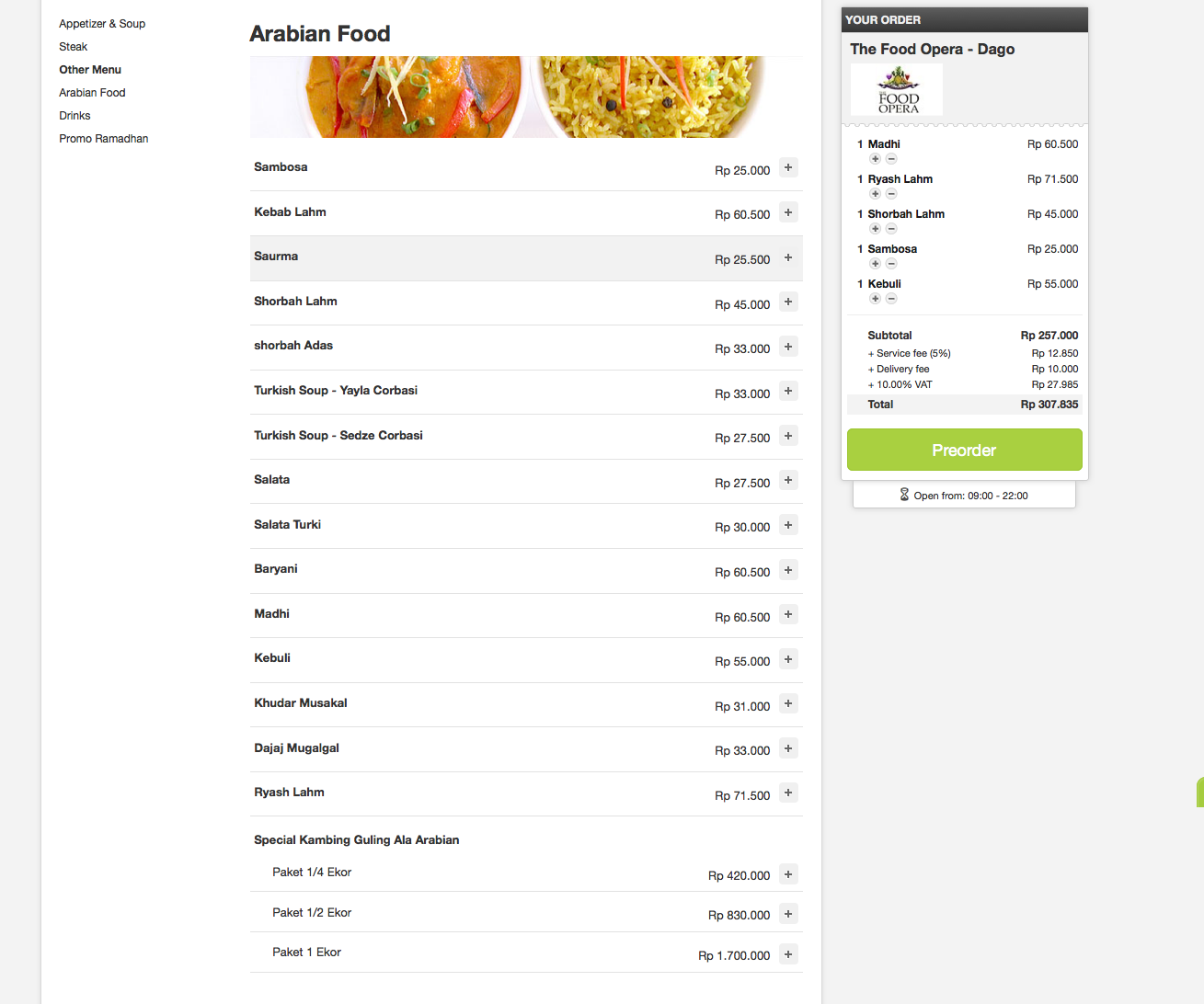Click The Food Opera logo thumbnail

[x=897, y=90]
